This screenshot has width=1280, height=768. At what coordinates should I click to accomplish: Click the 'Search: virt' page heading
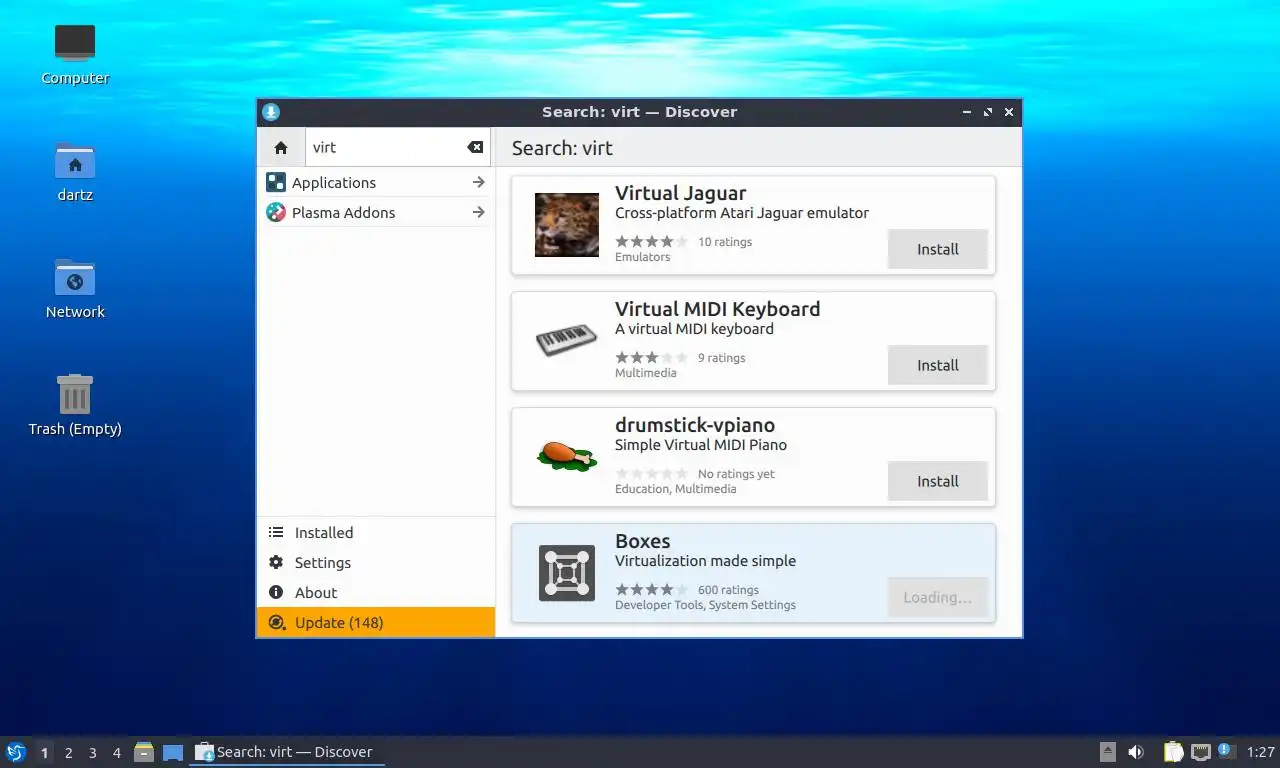pos(562,148)
